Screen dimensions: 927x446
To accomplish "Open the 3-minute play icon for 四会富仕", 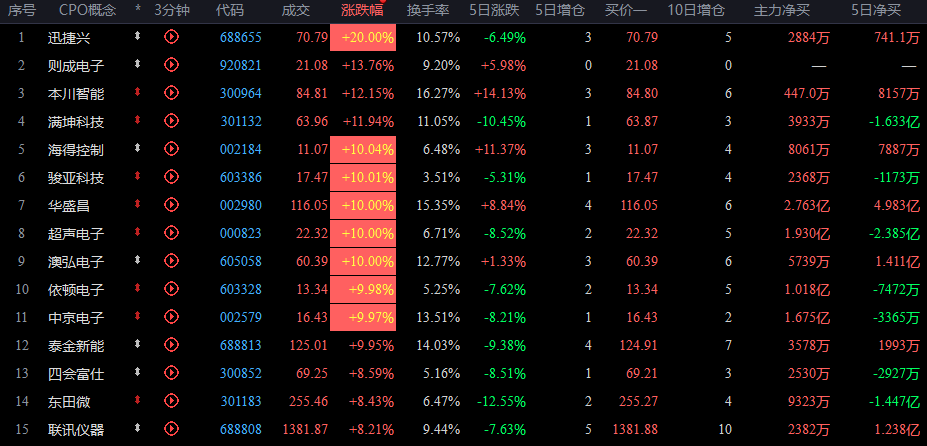I will click(x=171, y=373).
